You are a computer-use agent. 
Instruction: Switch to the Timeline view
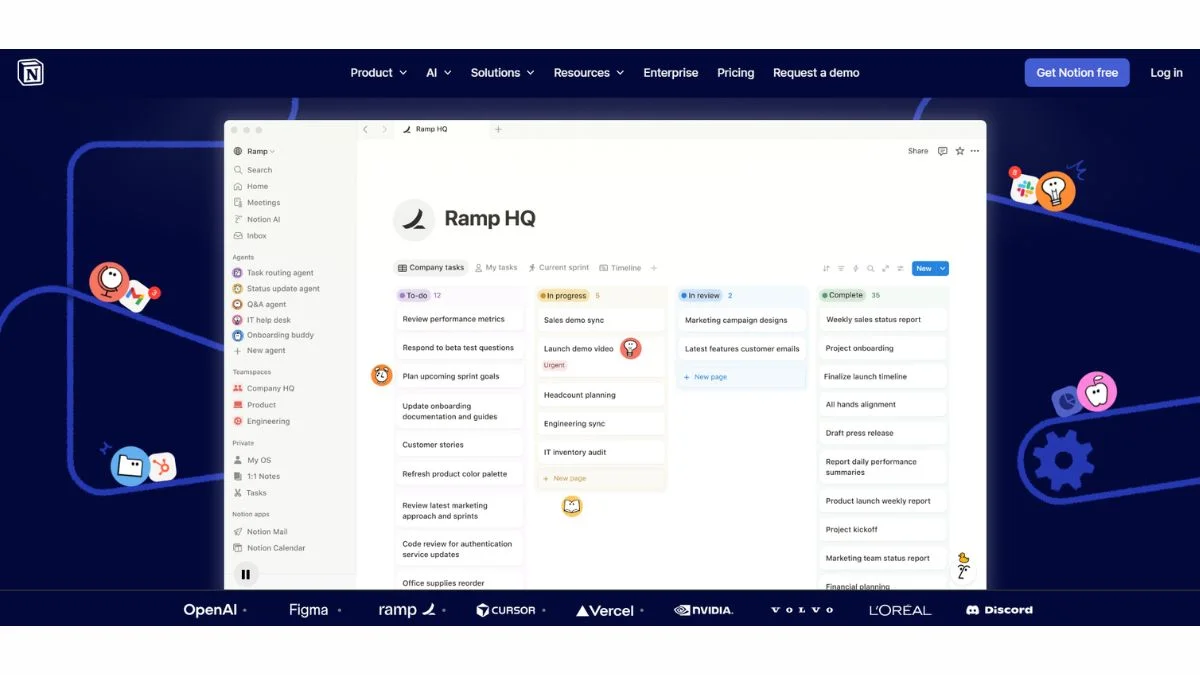(620, 268)
